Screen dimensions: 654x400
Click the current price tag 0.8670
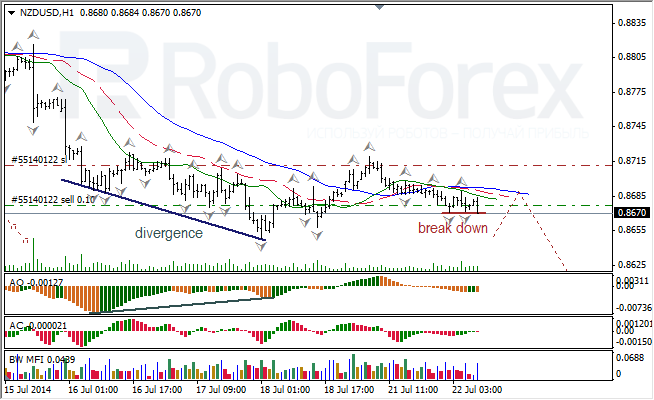[x=630, y=213]
